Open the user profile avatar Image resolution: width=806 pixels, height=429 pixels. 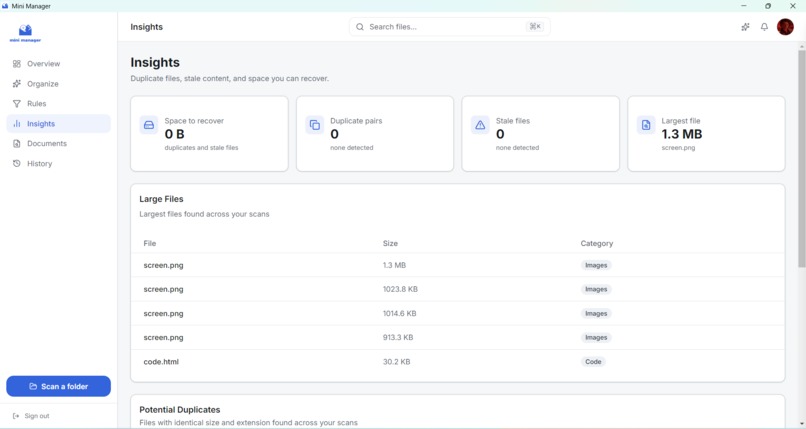[x=785, y=27]
